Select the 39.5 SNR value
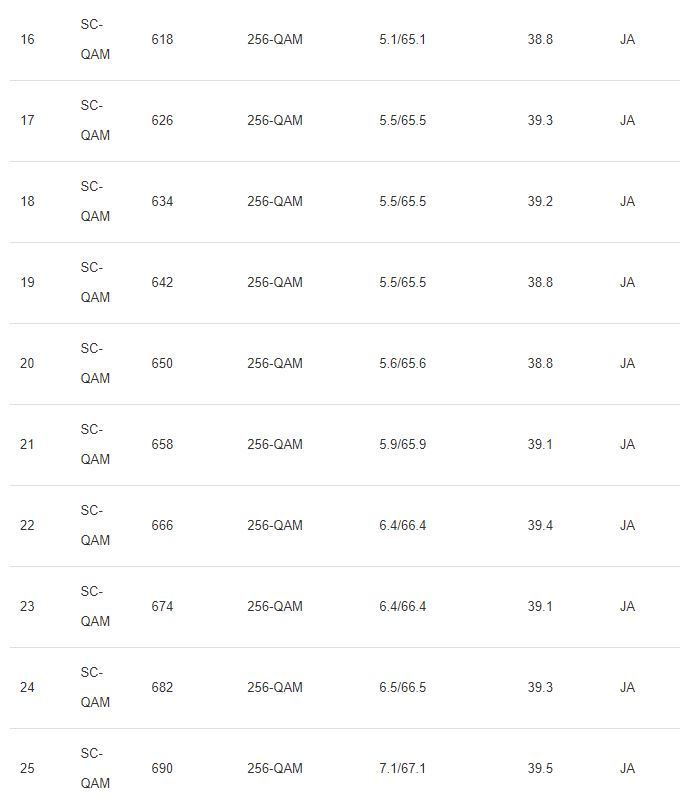 [540, 769]
